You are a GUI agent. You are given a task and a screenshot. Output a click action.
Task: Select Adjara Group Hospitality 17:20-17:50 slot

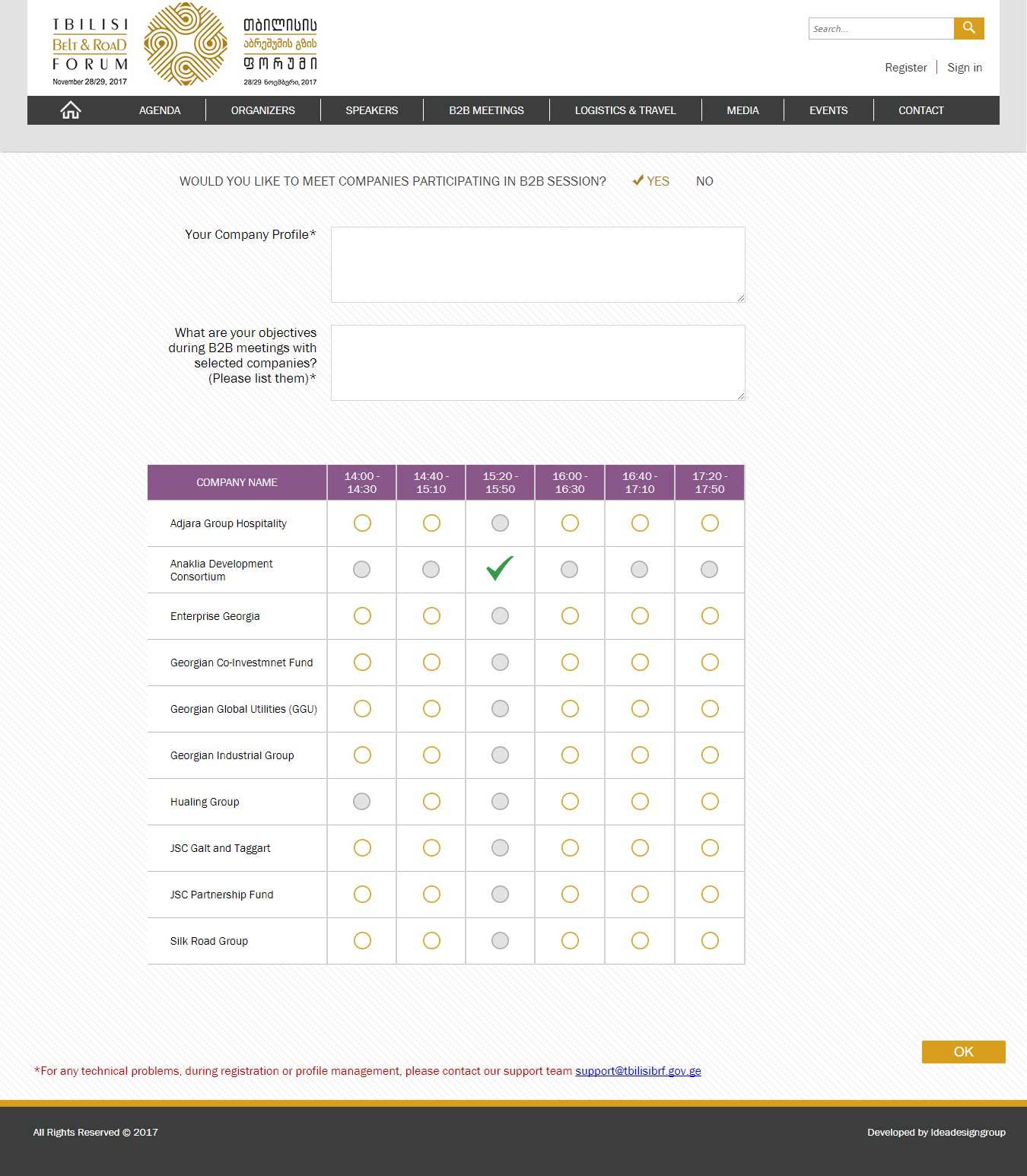point(710,523)
